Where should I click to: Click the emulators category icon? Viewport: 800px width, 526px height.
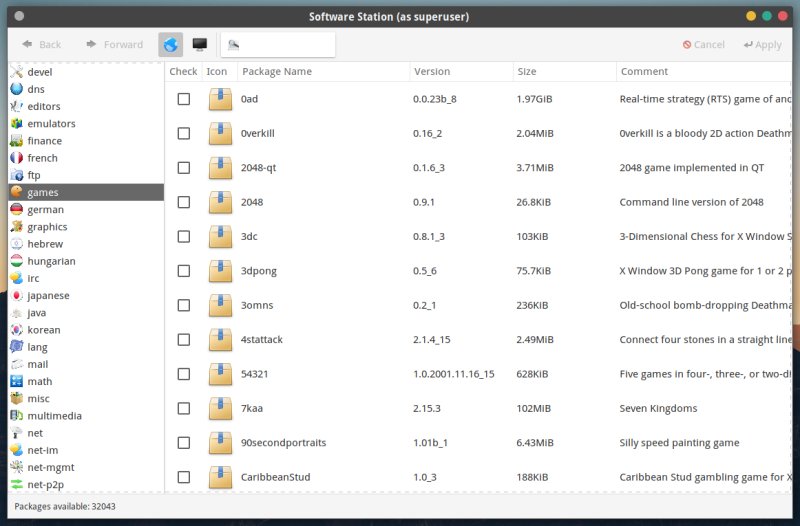(x=17, y=124)
